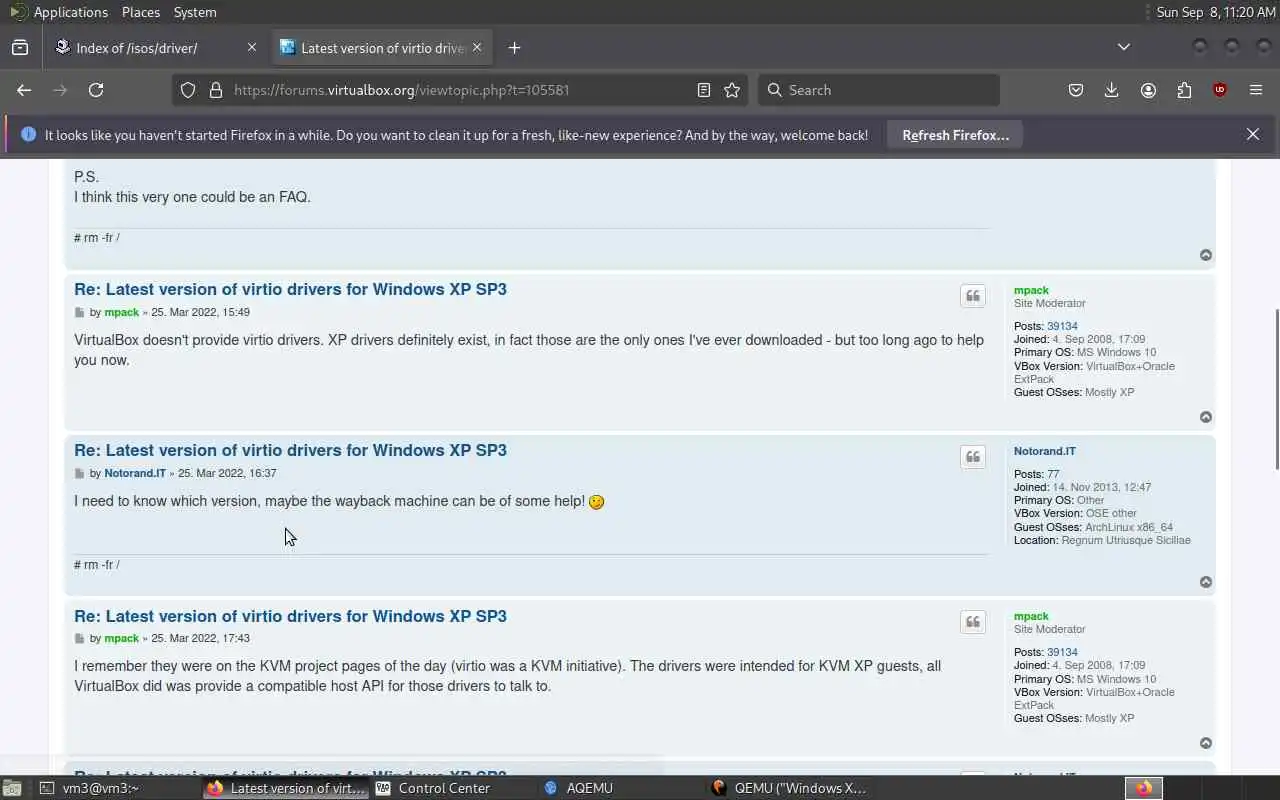This screenshot has height=800, width=1280.
Task: Open the Applications menu
Action: click(59, 12)
